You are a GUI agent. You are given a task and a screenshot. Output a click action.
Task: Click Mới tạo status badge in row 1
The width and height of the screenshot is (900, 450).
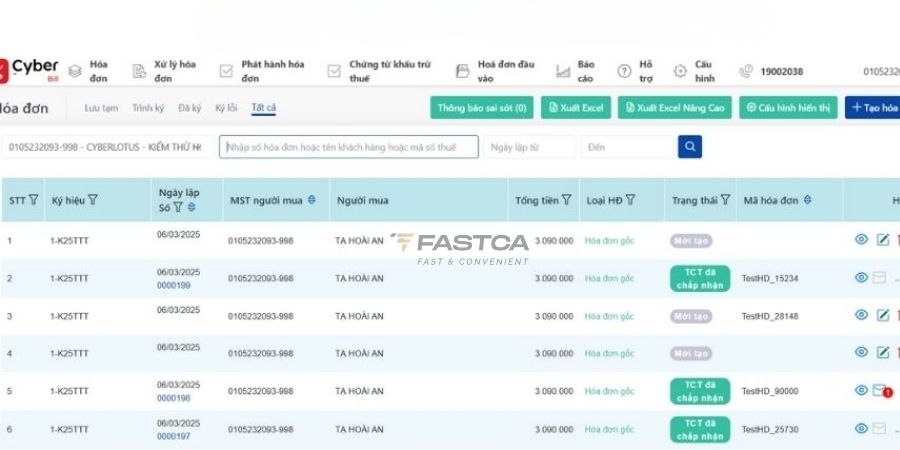pyautogui.click(x=691, y=241)
